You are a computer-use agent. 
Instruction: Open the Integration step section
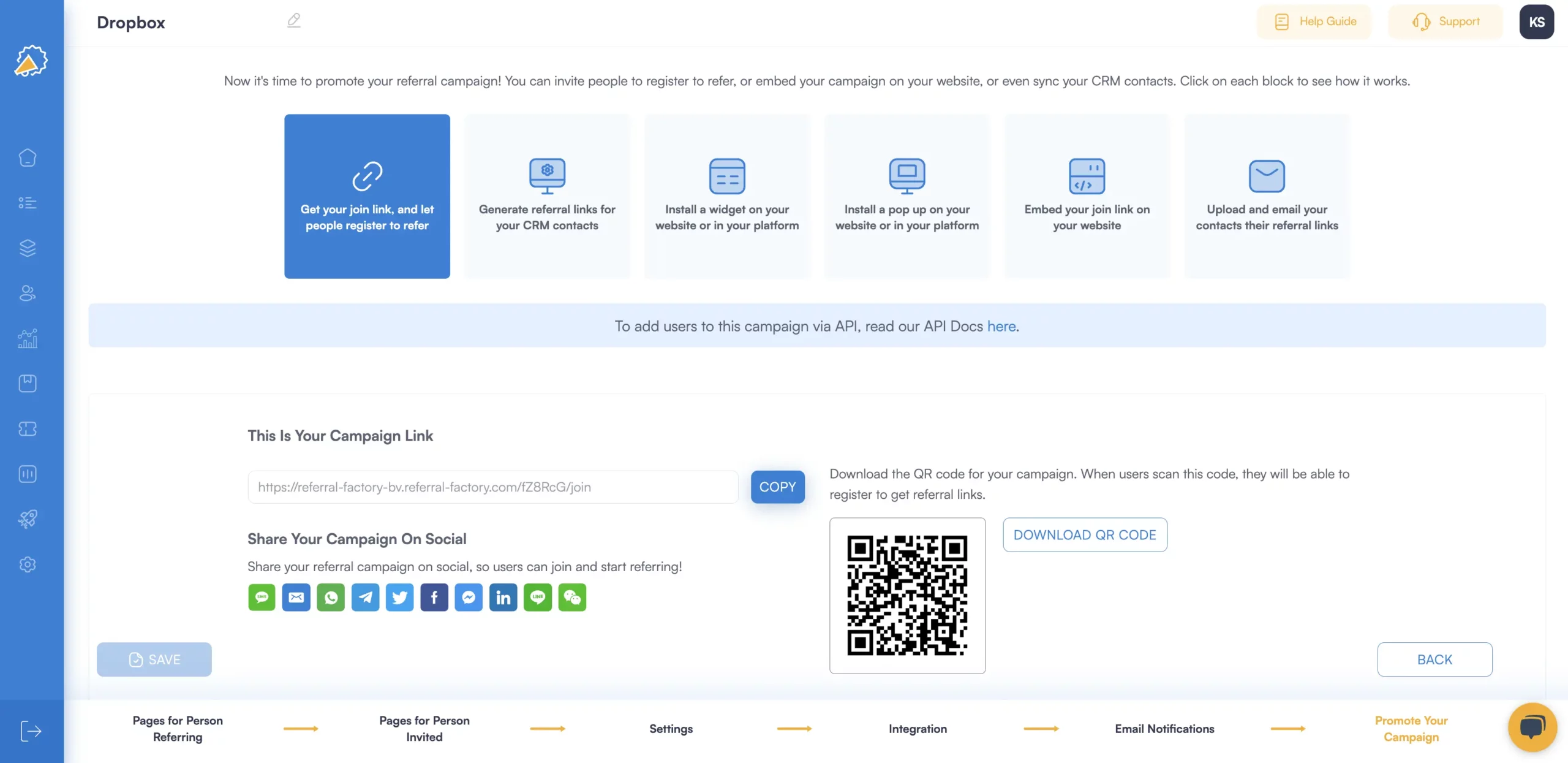click(917, 728)
